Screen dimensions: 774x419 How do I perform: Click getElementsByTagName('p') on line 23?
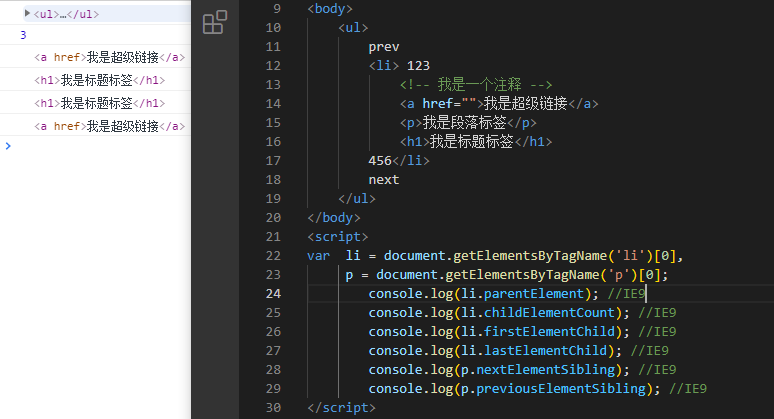tap(542, 275)
